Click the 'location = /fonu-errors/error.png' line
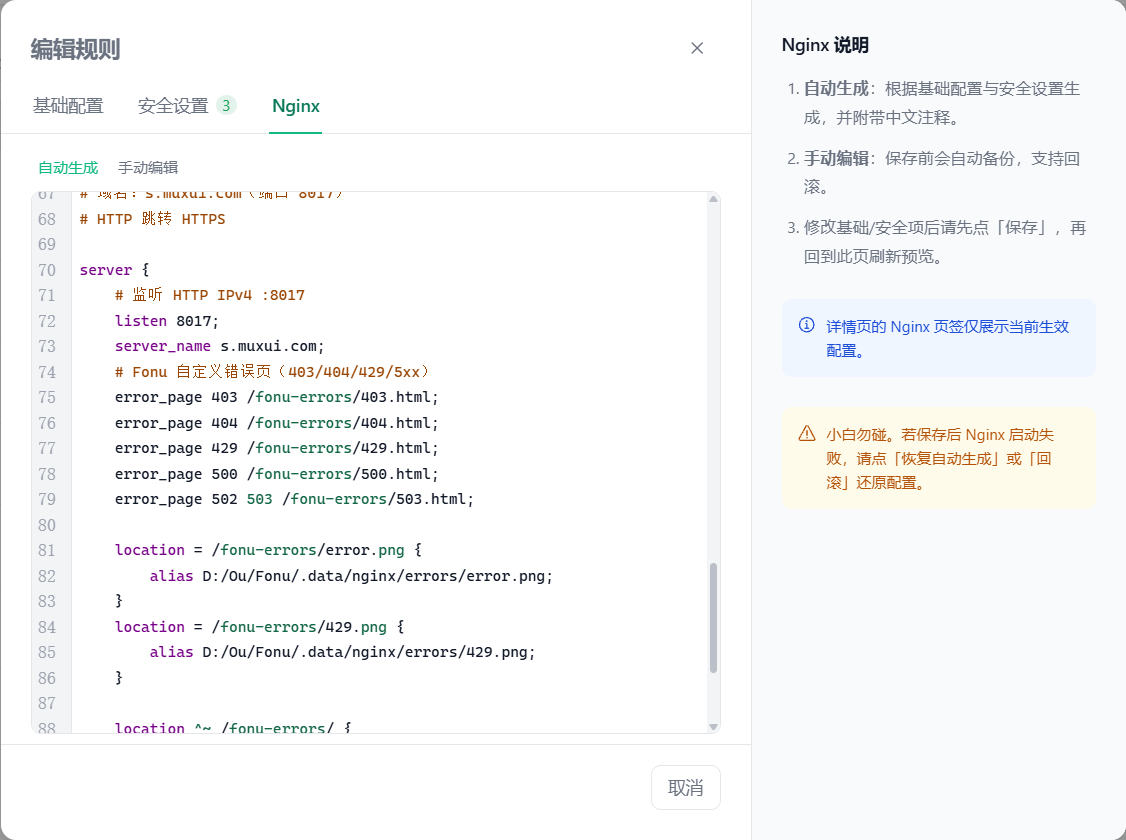The width and height of the screenshot is (1126, 840). click(269, 550)
